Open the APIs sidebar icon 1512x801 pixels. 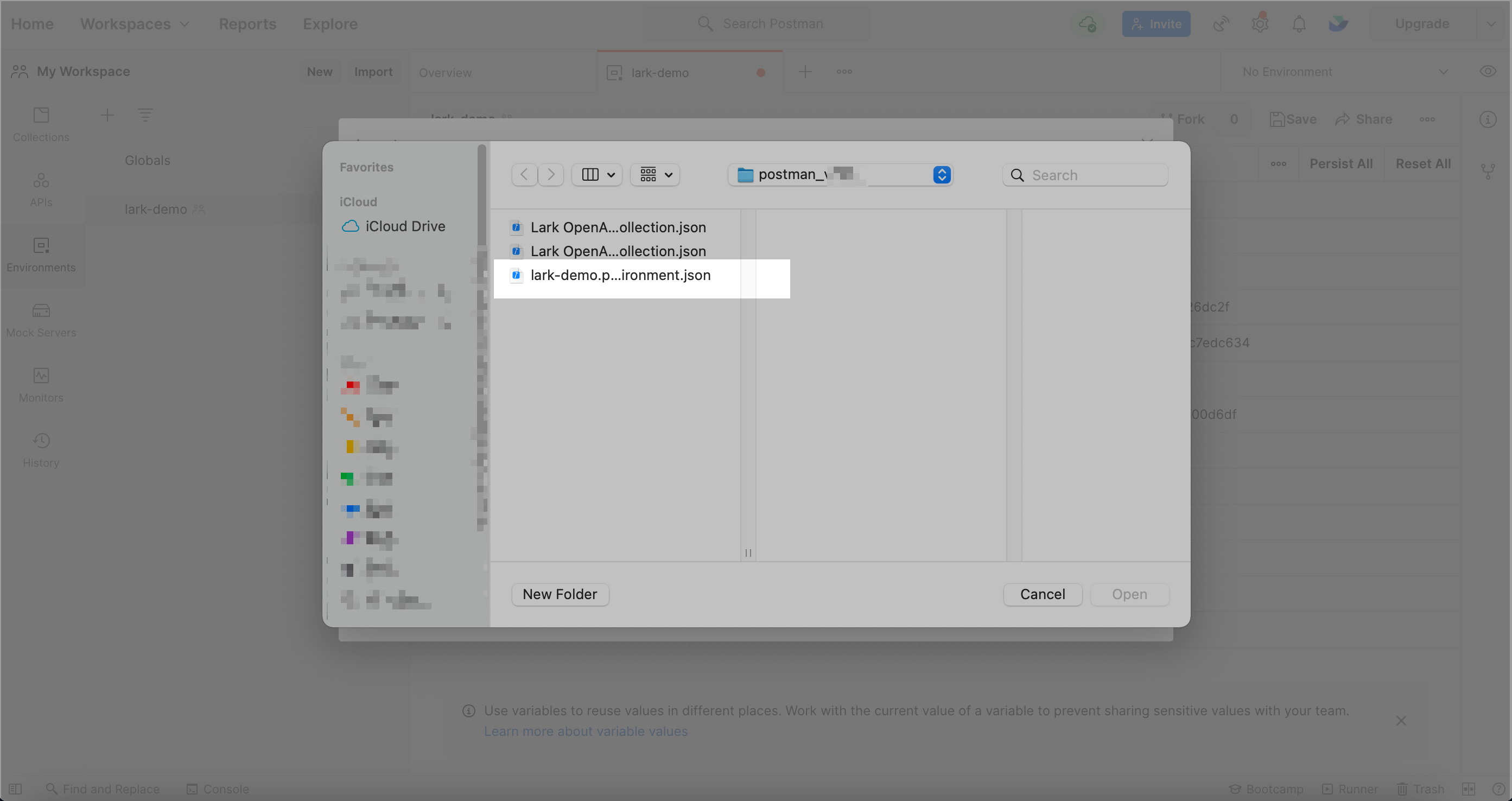41,189
